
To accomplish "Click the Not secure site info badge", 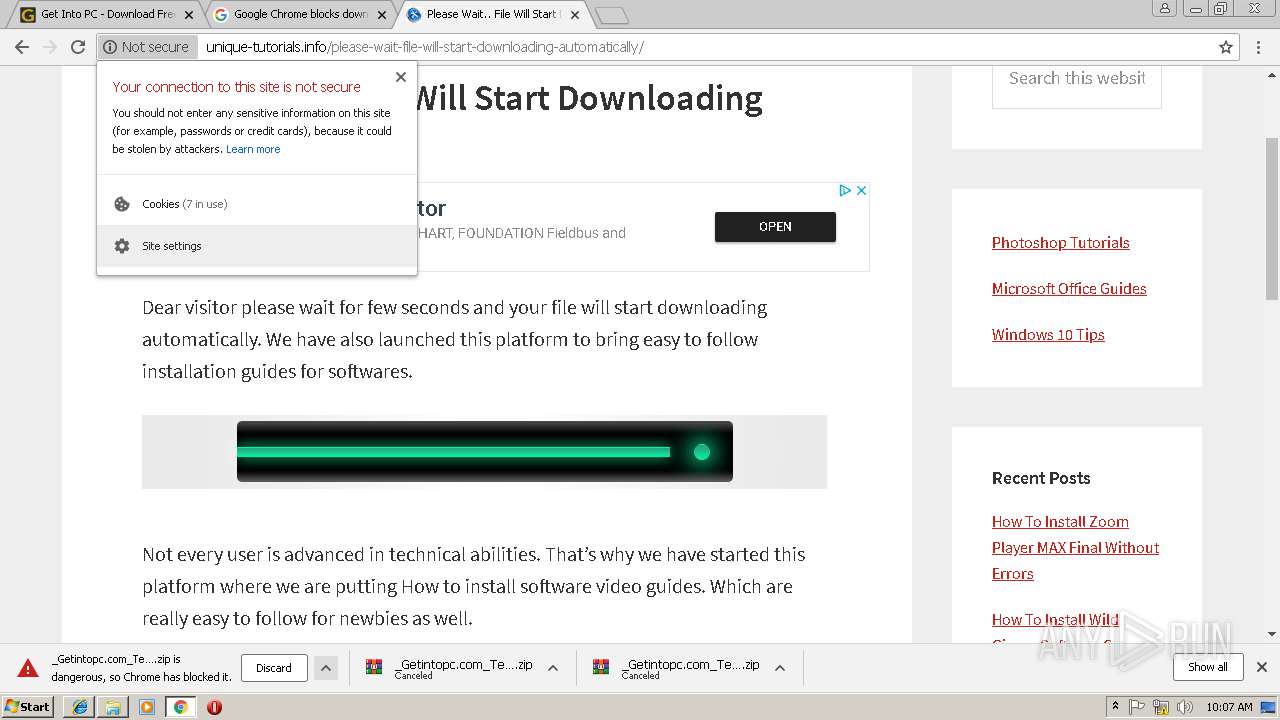I will coord(146,47).
